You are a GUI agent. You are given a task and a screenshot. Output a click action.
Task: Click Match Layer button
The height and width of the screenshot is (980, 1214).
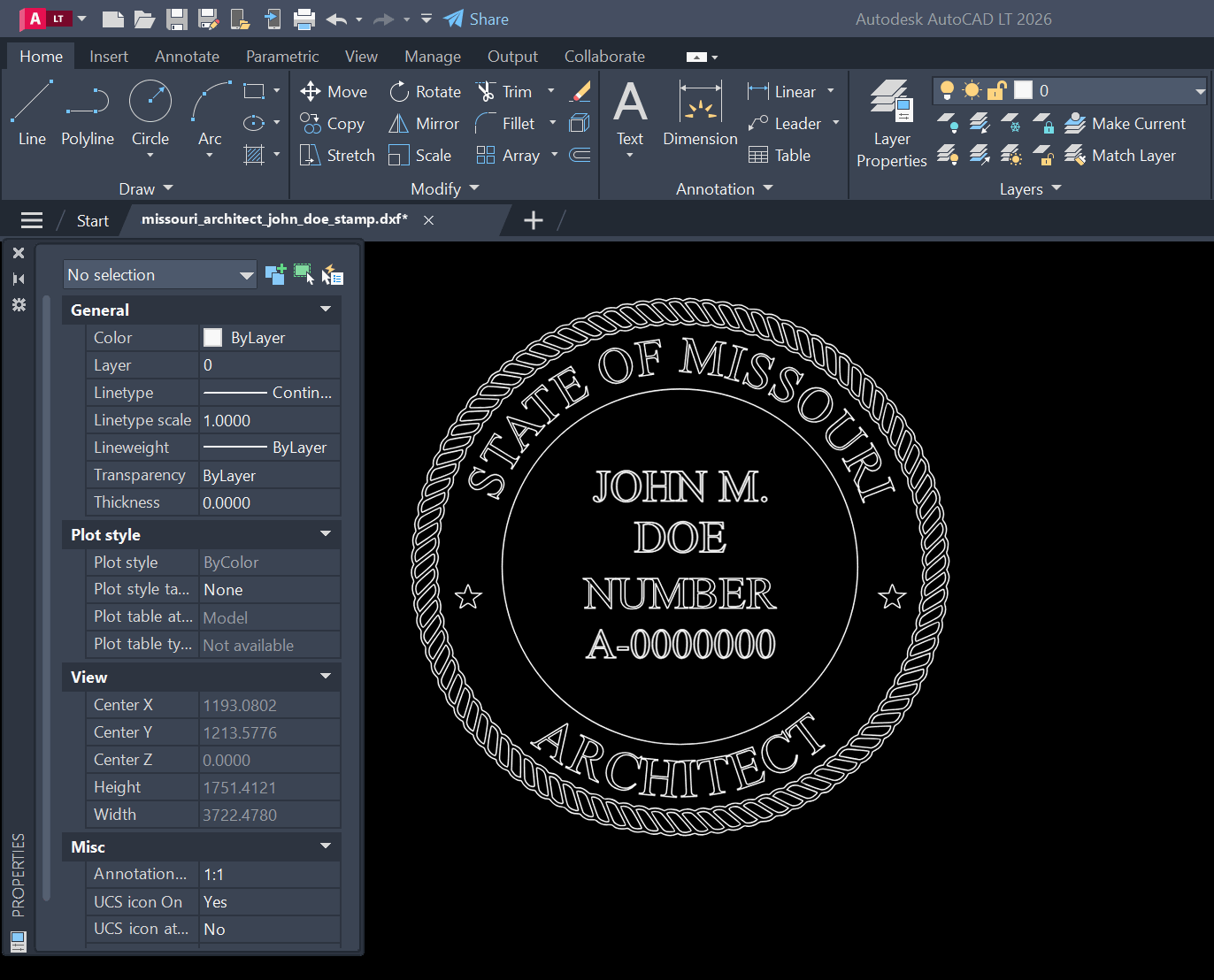(1119, 155)
